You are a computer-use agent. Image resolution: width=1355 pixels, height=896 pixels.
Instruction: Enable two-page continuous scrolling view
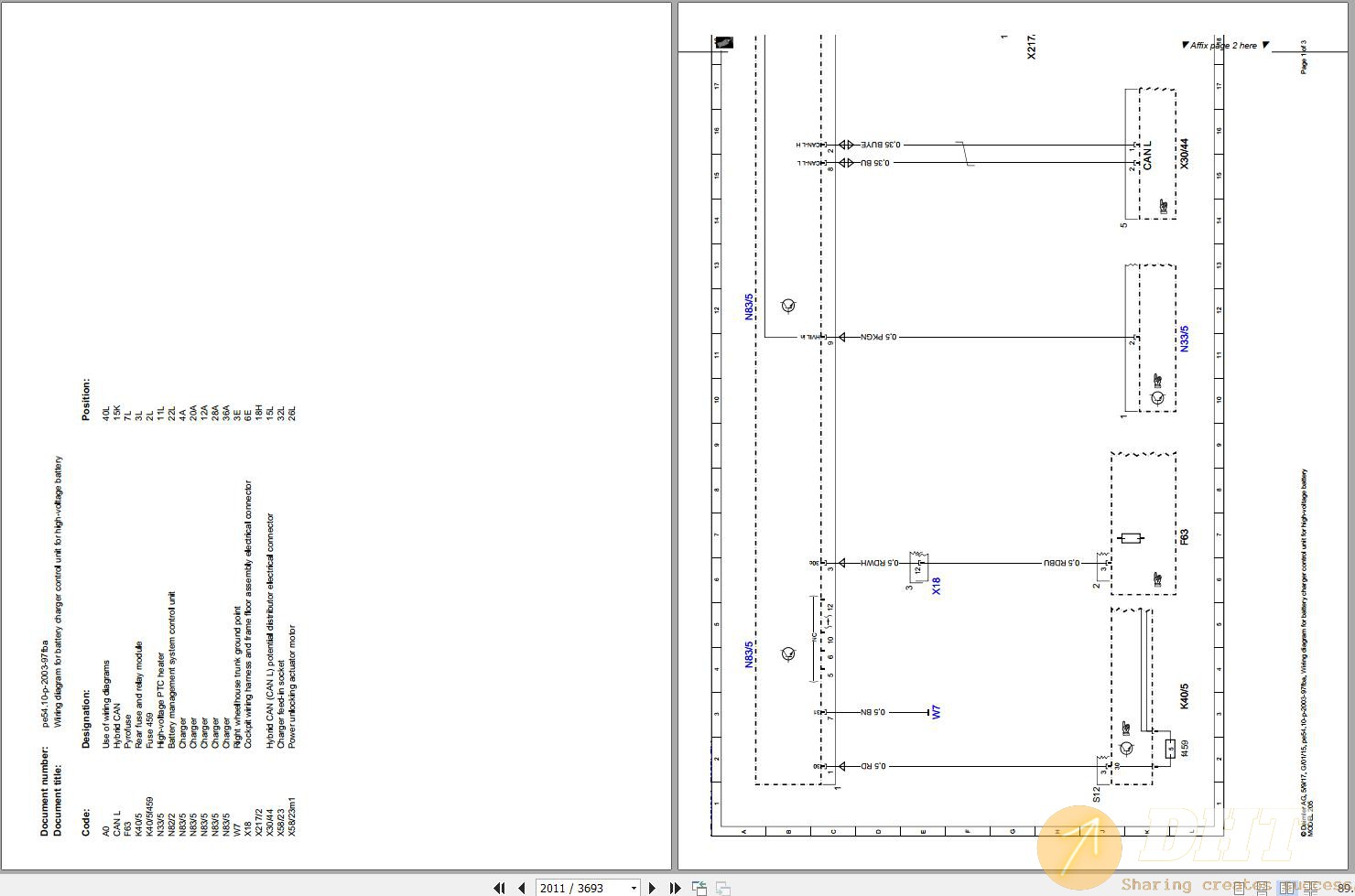1310,888
